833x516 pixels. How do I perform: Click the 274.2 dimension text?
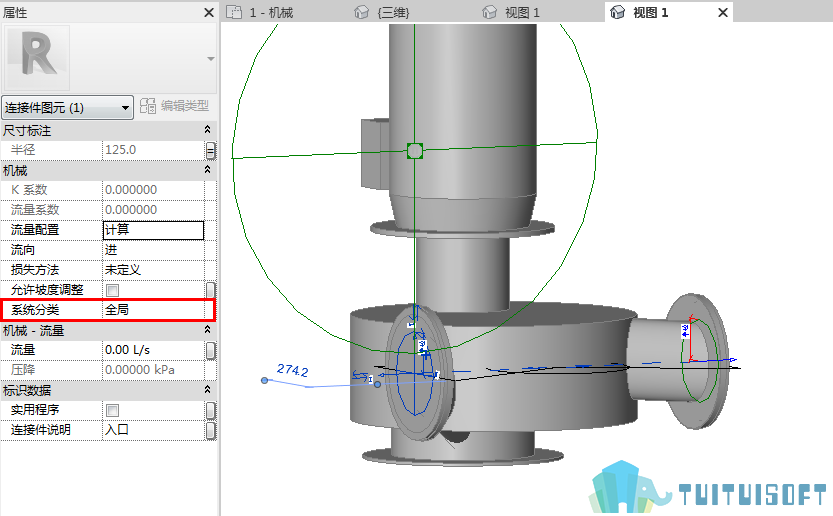coord(292,370)
